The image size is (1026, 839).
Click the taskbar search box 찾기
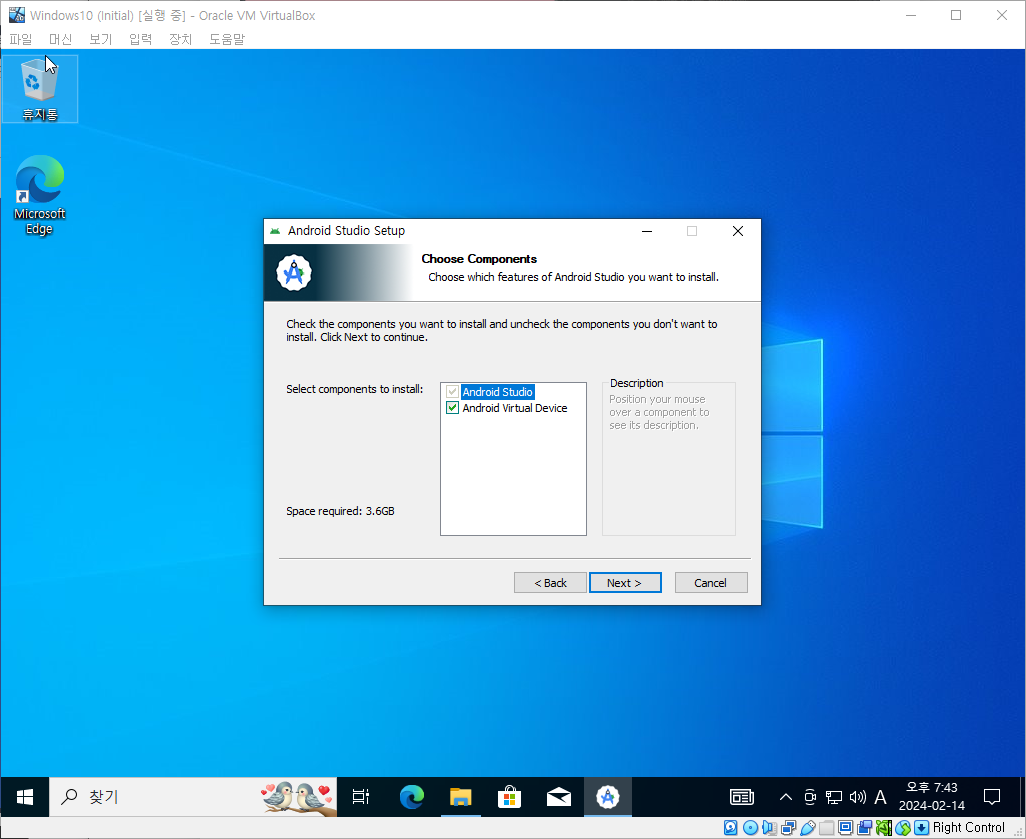click(193, 796)
